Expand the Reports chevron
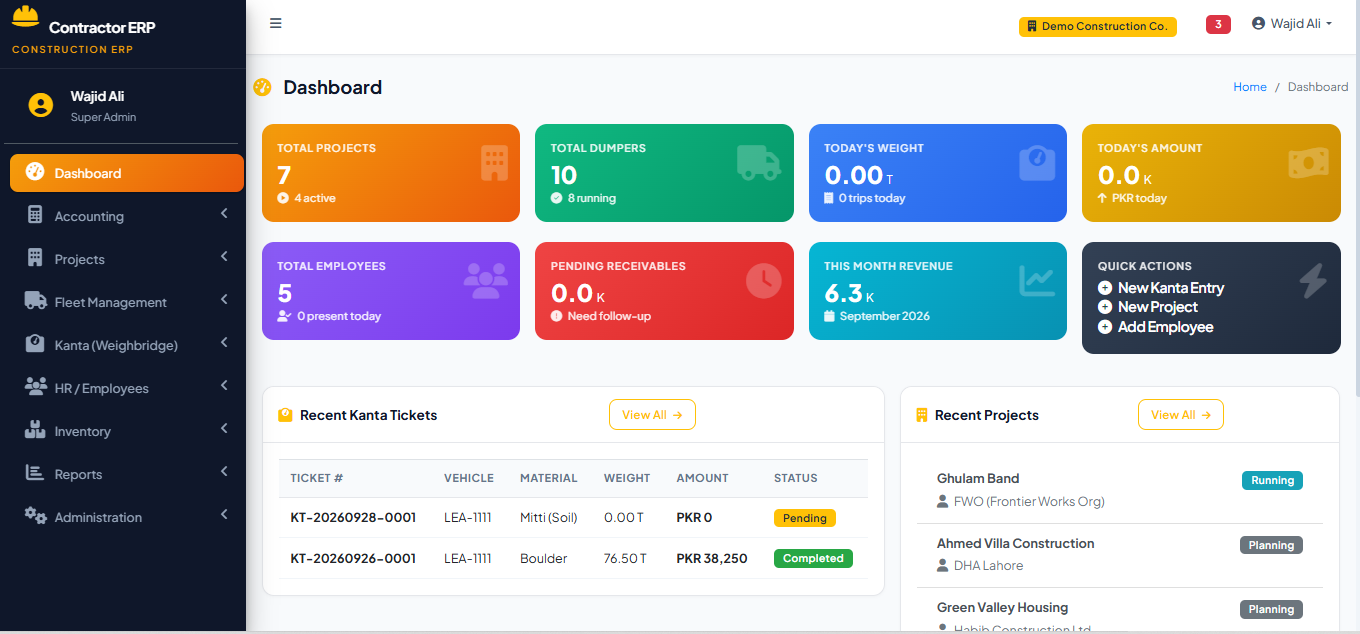The height and width of the screenshot is (634, 1360). 224,472
